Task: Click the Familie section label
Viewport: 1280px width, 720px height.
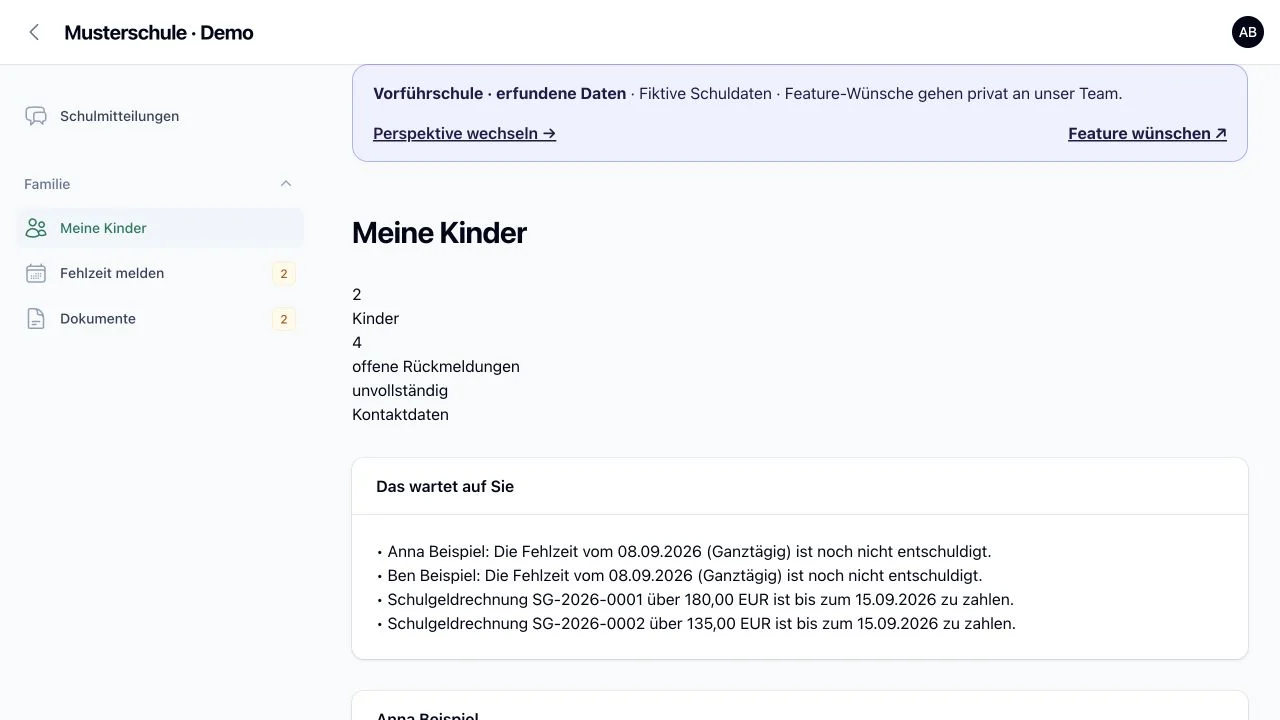Action: 47,184
